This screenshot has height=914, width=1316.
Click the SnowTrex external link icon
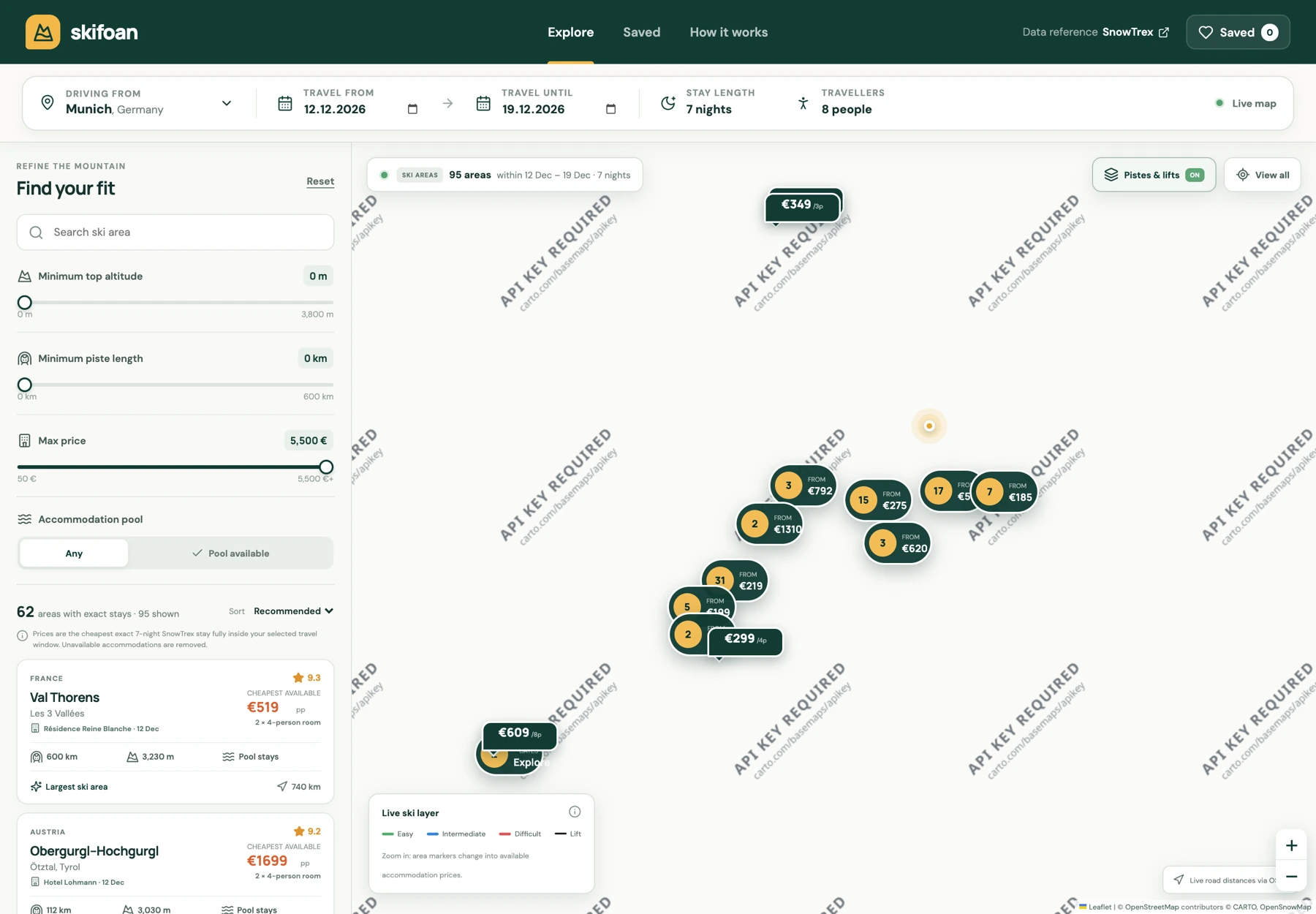(x=1164, y=32)
